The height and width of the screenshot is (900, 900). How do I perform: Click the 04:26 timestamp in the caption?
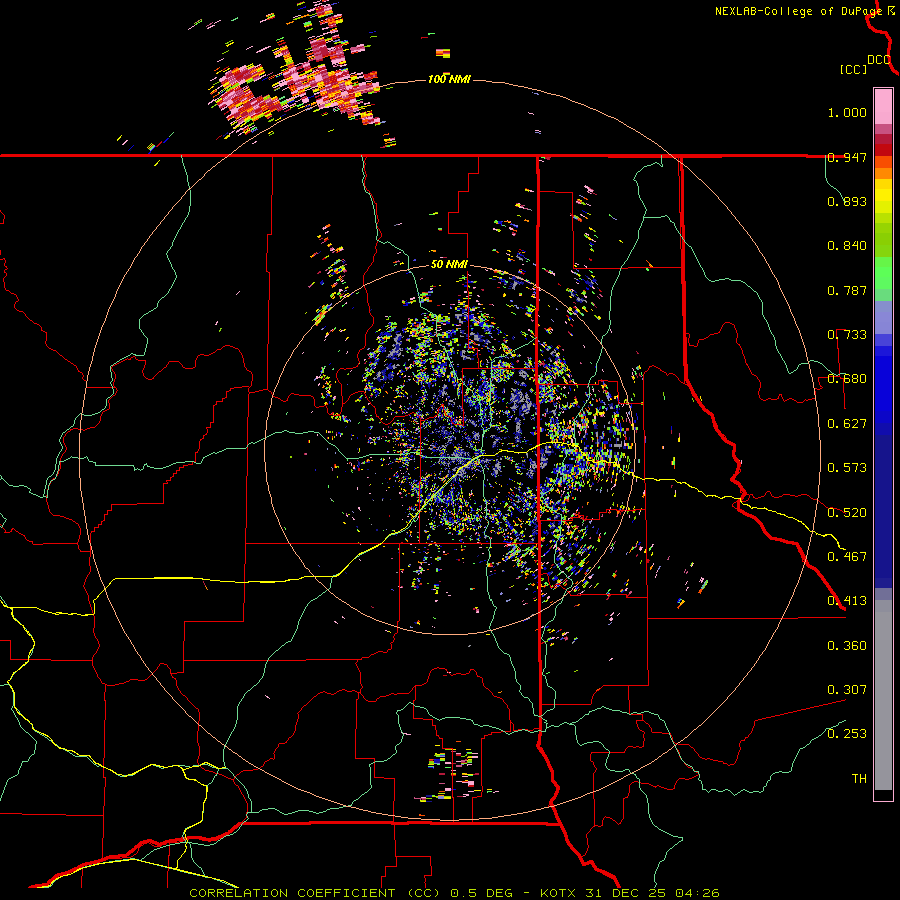click(x=698, y=893)
